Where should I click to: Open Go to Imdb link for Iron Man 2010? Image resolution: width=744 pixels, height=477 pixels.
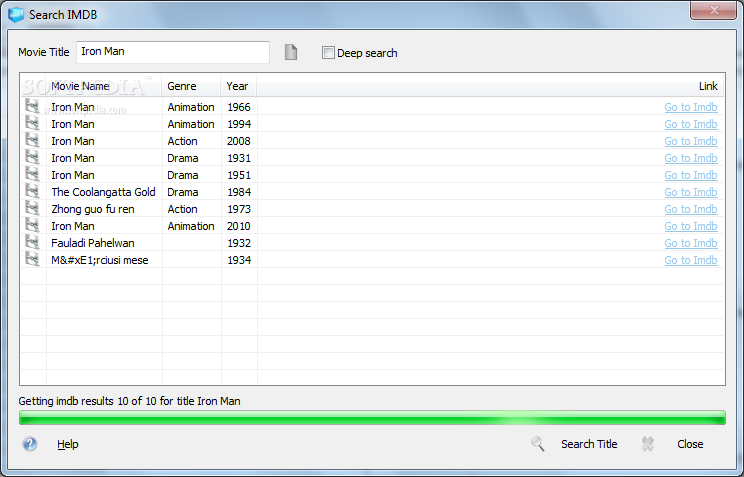tap(691, 227)
